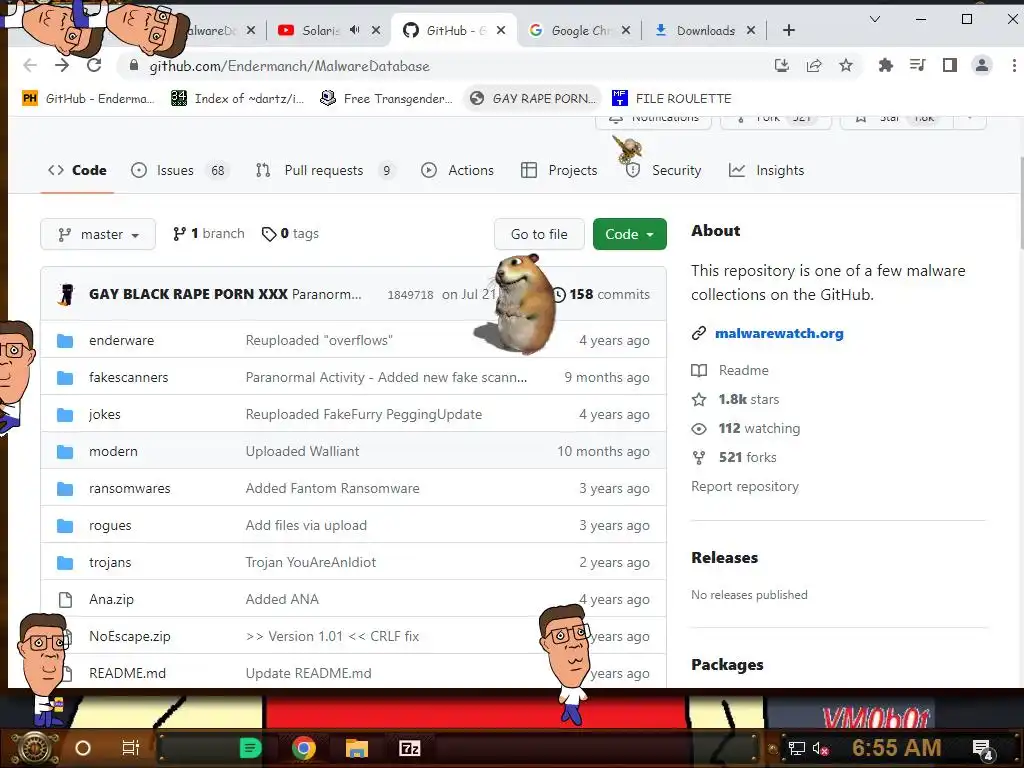Click the Go to file button

(x=539, y=234)
